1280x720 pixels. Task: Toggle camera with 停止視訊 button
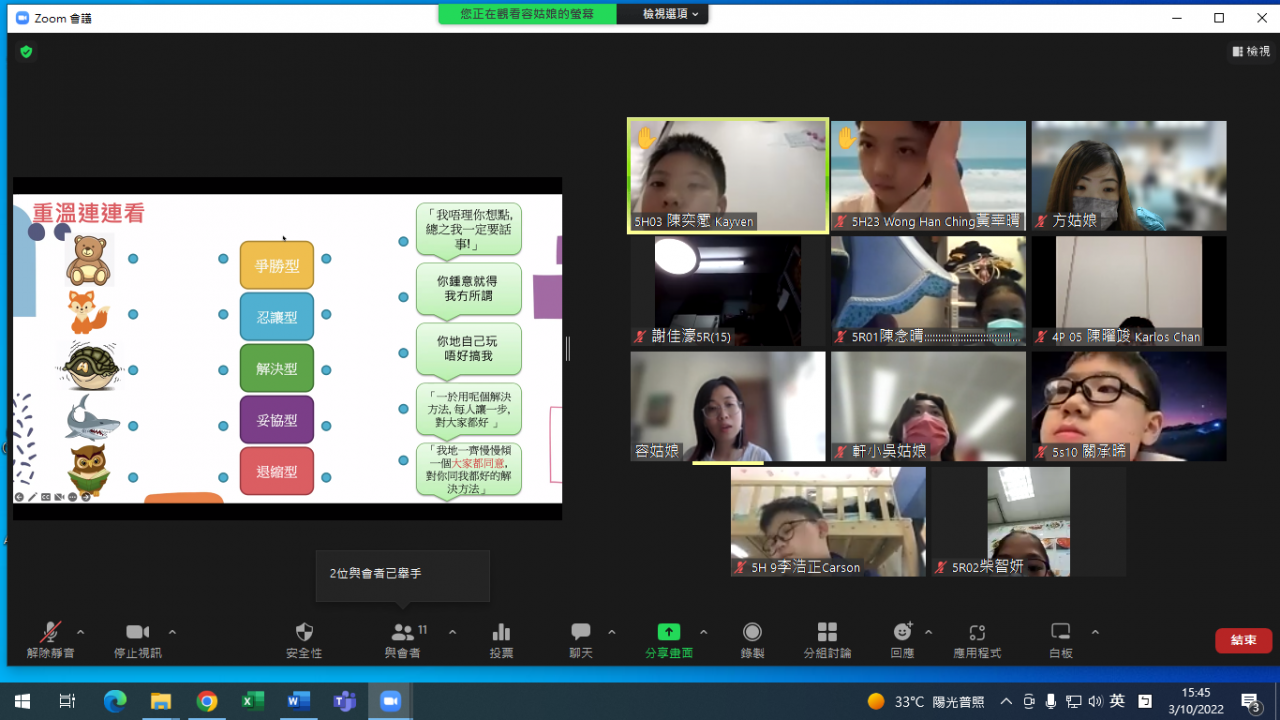pos(137,632)
